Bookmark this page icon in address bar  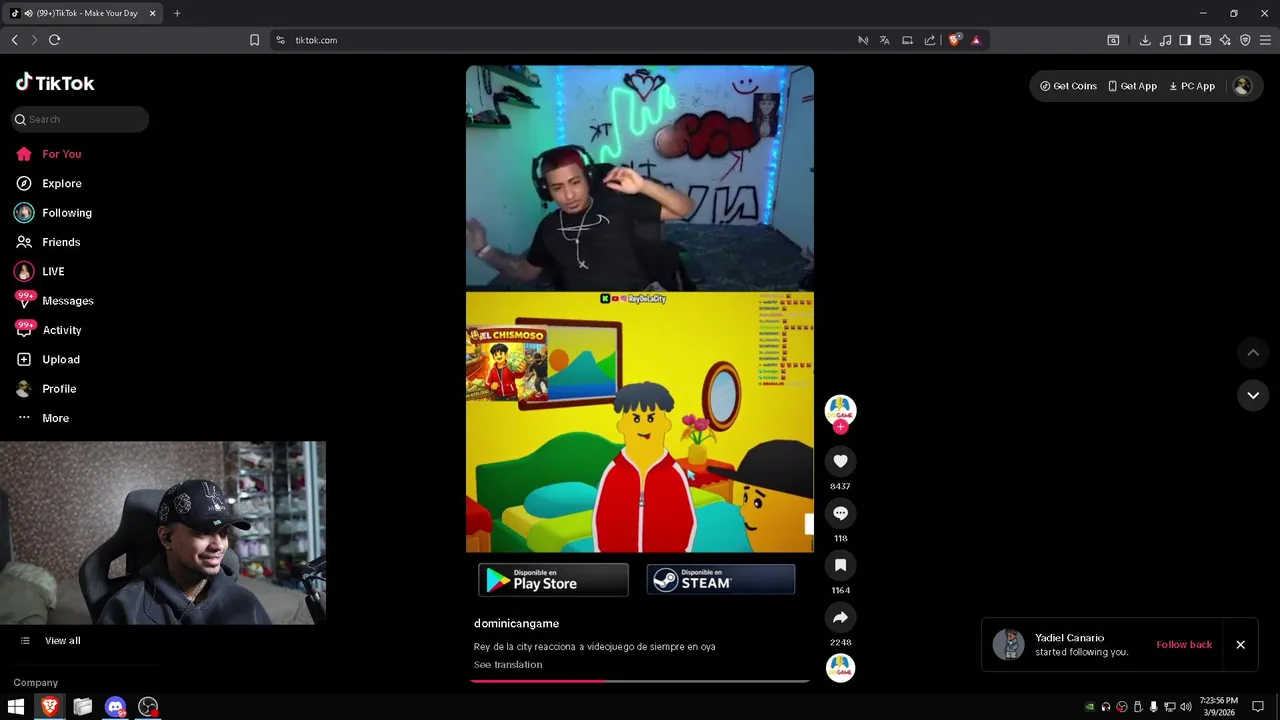254,40
